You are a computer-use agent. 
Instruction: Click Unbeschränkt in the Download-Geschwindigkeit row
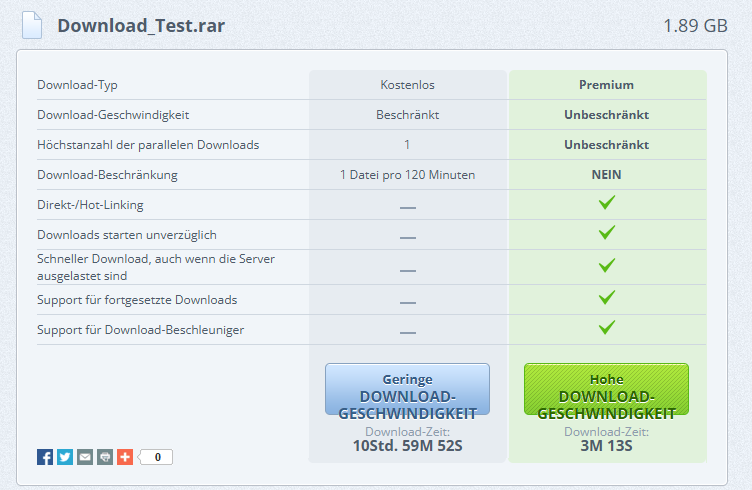[x=606, y=115]
